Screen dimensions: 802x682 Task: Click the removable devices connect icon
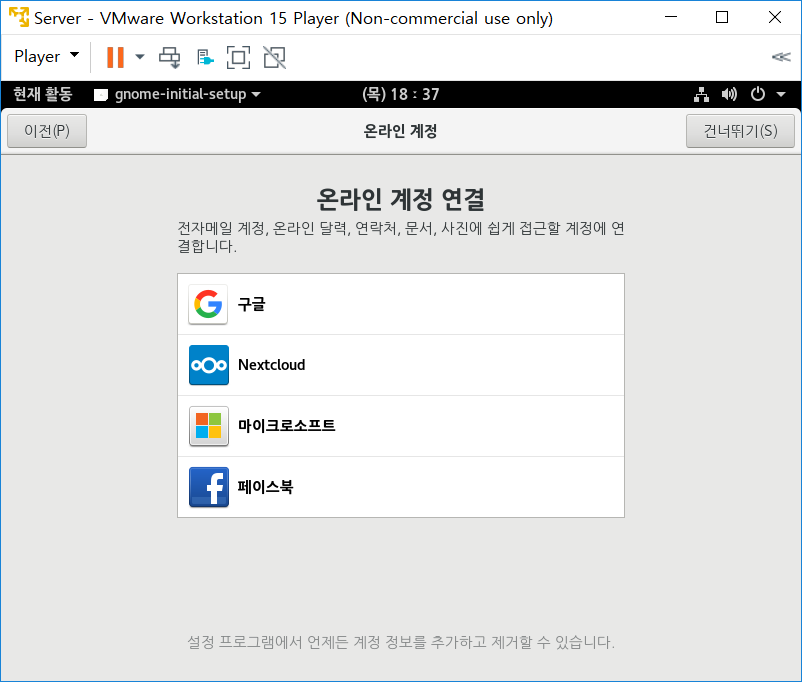pyautogui.click(x=205, y=57)
